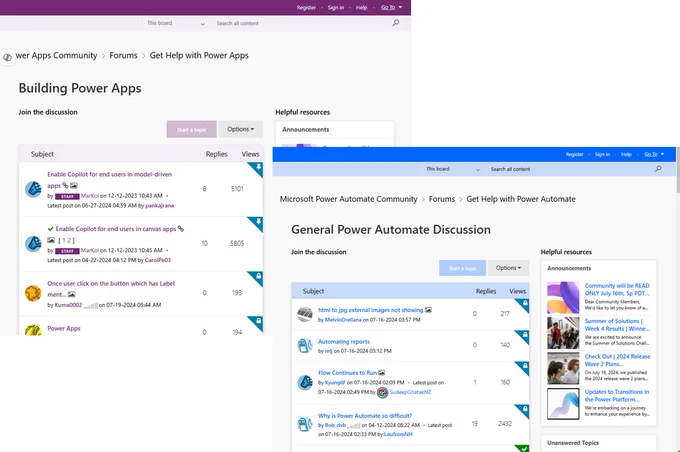Open 'Updates to Transitions' announcement thumbnail
The image size is (680, 452).
[563, 404]
